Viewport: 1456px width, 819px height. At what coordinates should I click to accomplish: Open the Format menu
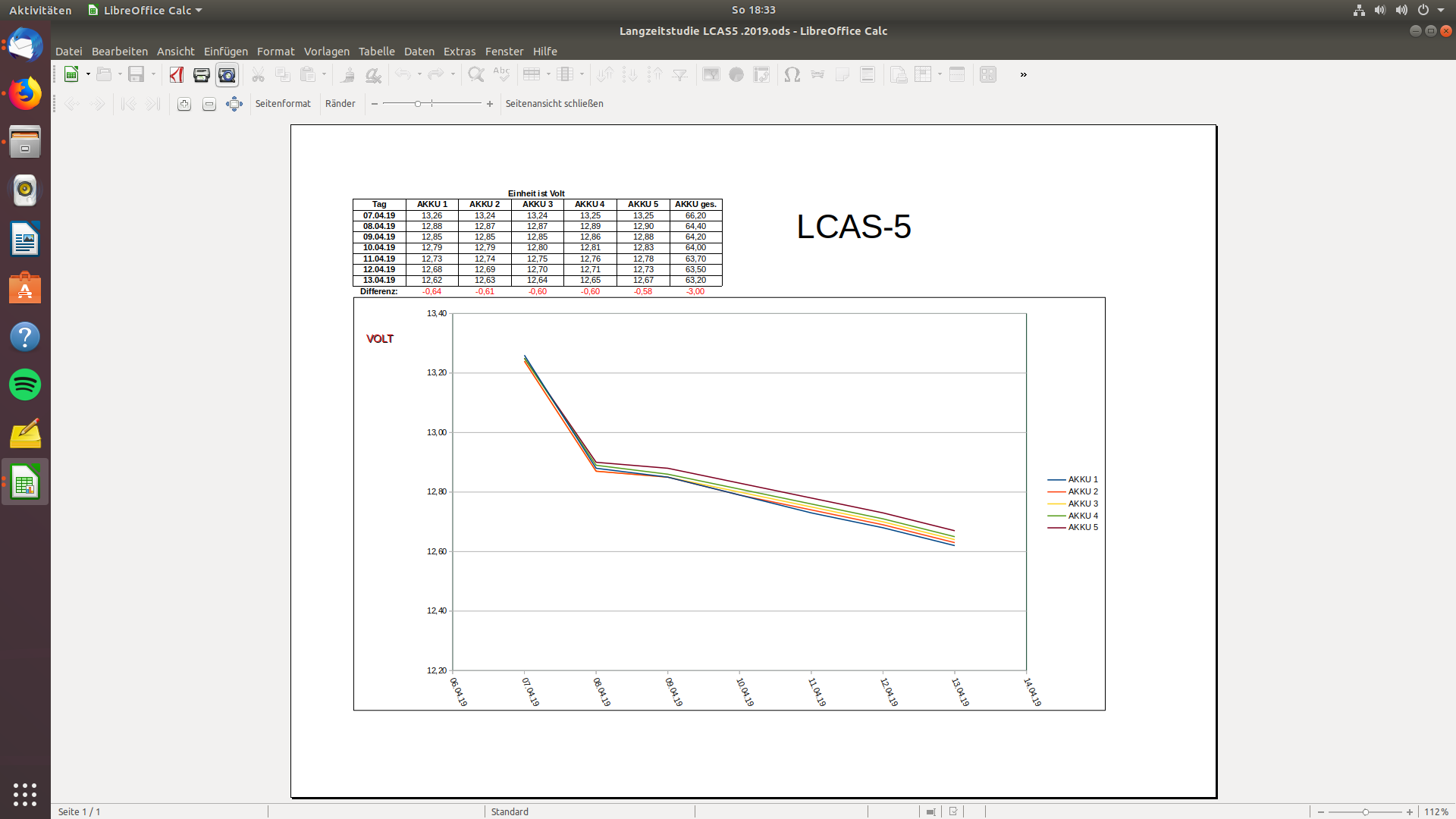coord(275,52)
